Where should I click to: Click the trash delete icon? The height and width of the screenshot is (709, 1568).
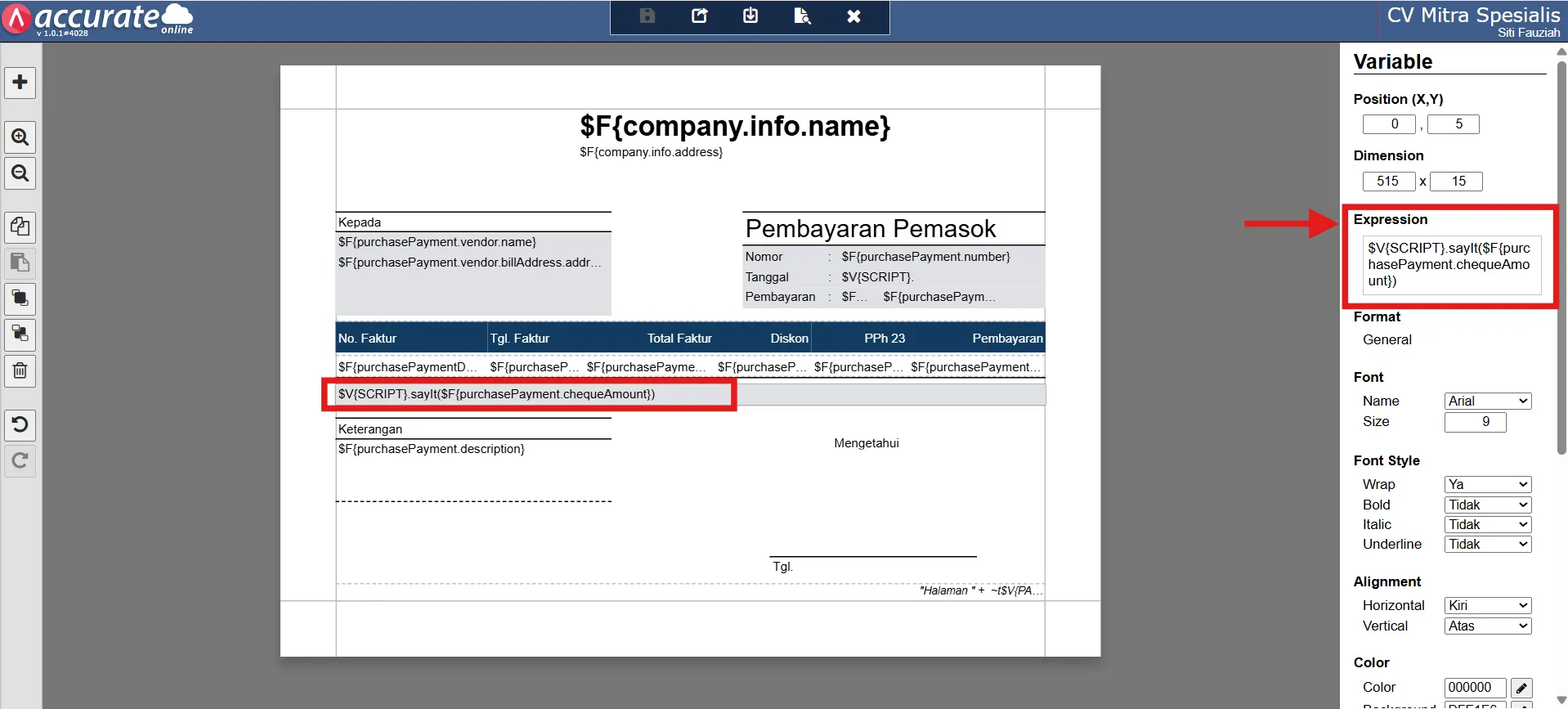pos(20,371)
